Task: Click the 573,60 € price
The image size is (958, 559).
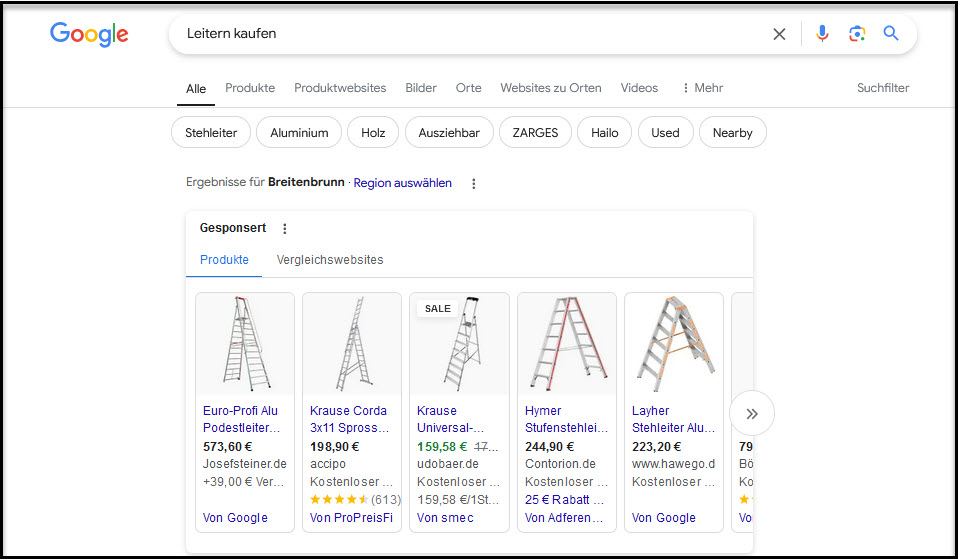Action: click(227, 447)
